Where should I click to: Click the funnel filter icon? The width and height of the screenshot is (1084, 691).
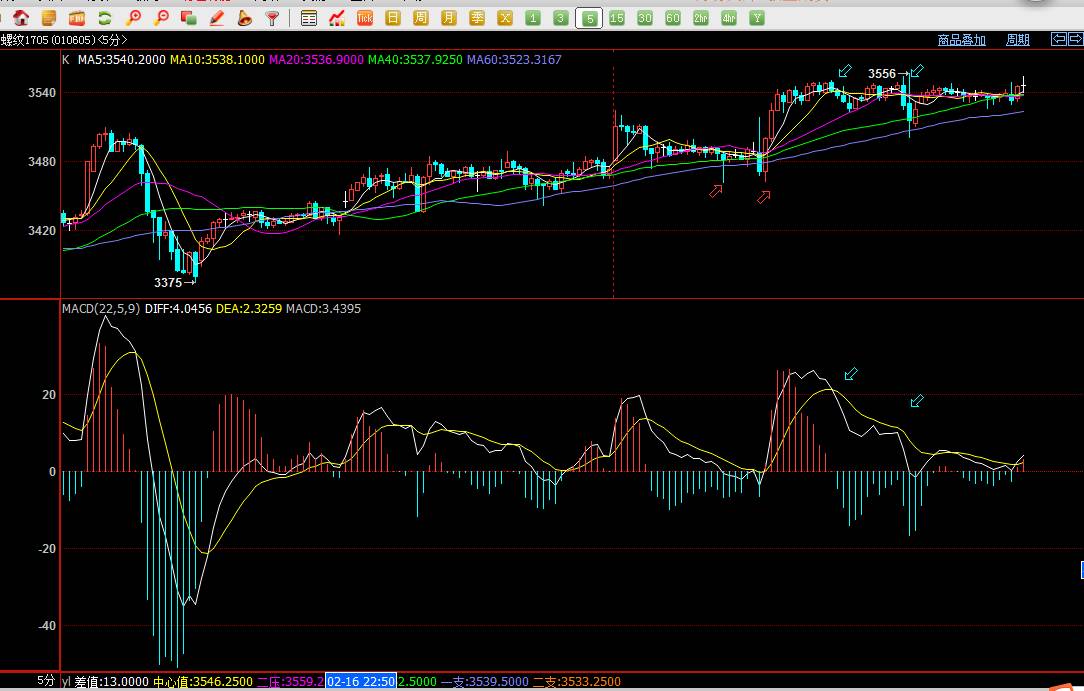pyautogui.click(x=272, y=18)
